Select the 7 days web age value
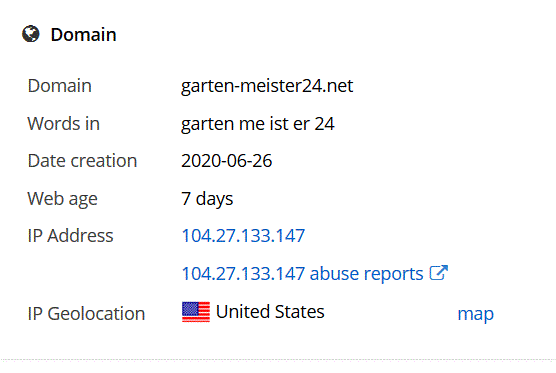Viewport: 556px width, 373px height. click(207, 199)
